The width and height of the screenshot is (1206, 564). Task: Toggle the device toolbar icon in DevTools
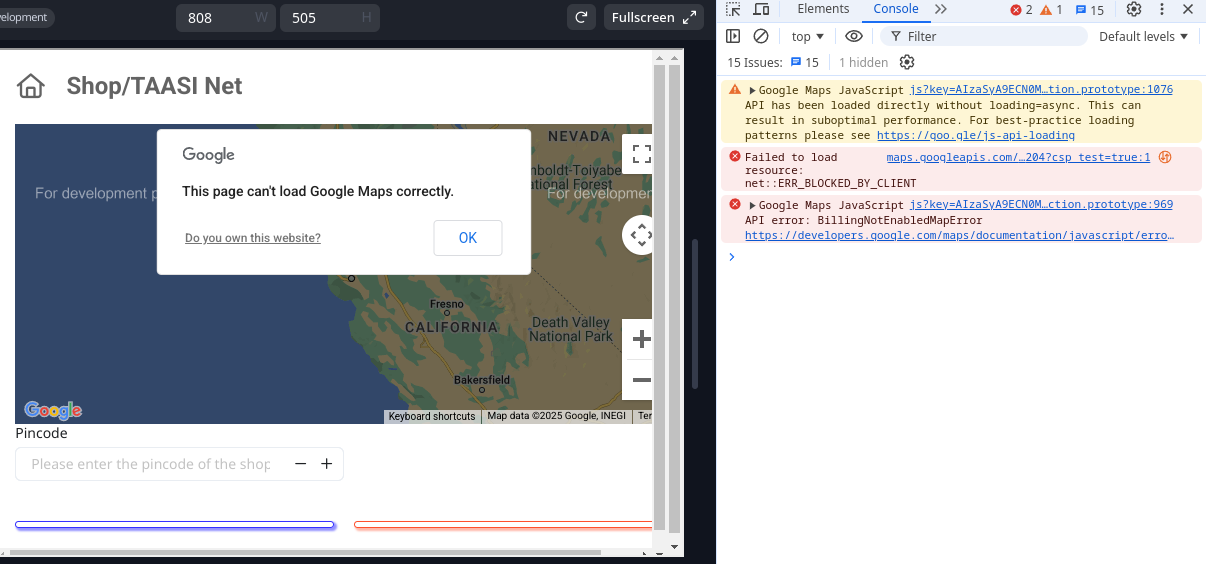click(761, 9)
